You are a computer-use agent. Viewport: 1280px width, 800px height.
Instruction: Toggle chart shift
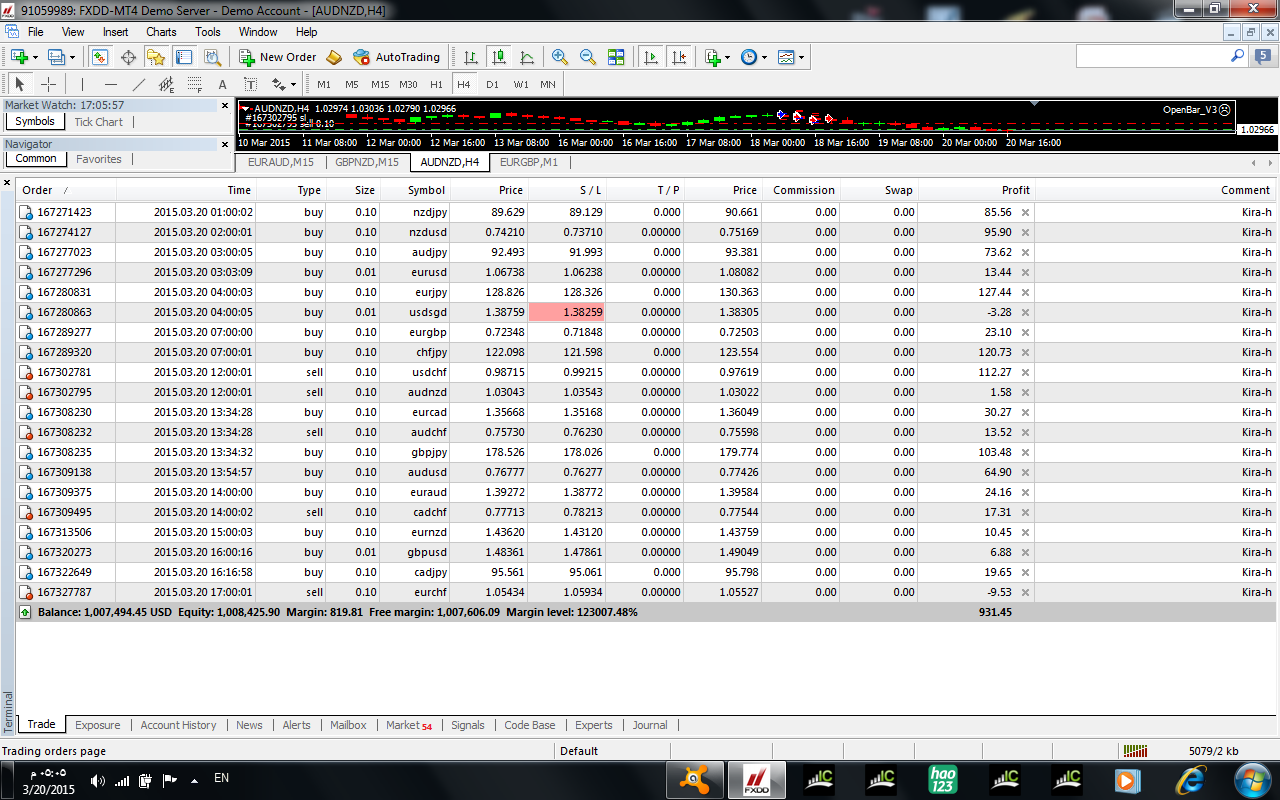pos(680,57)
